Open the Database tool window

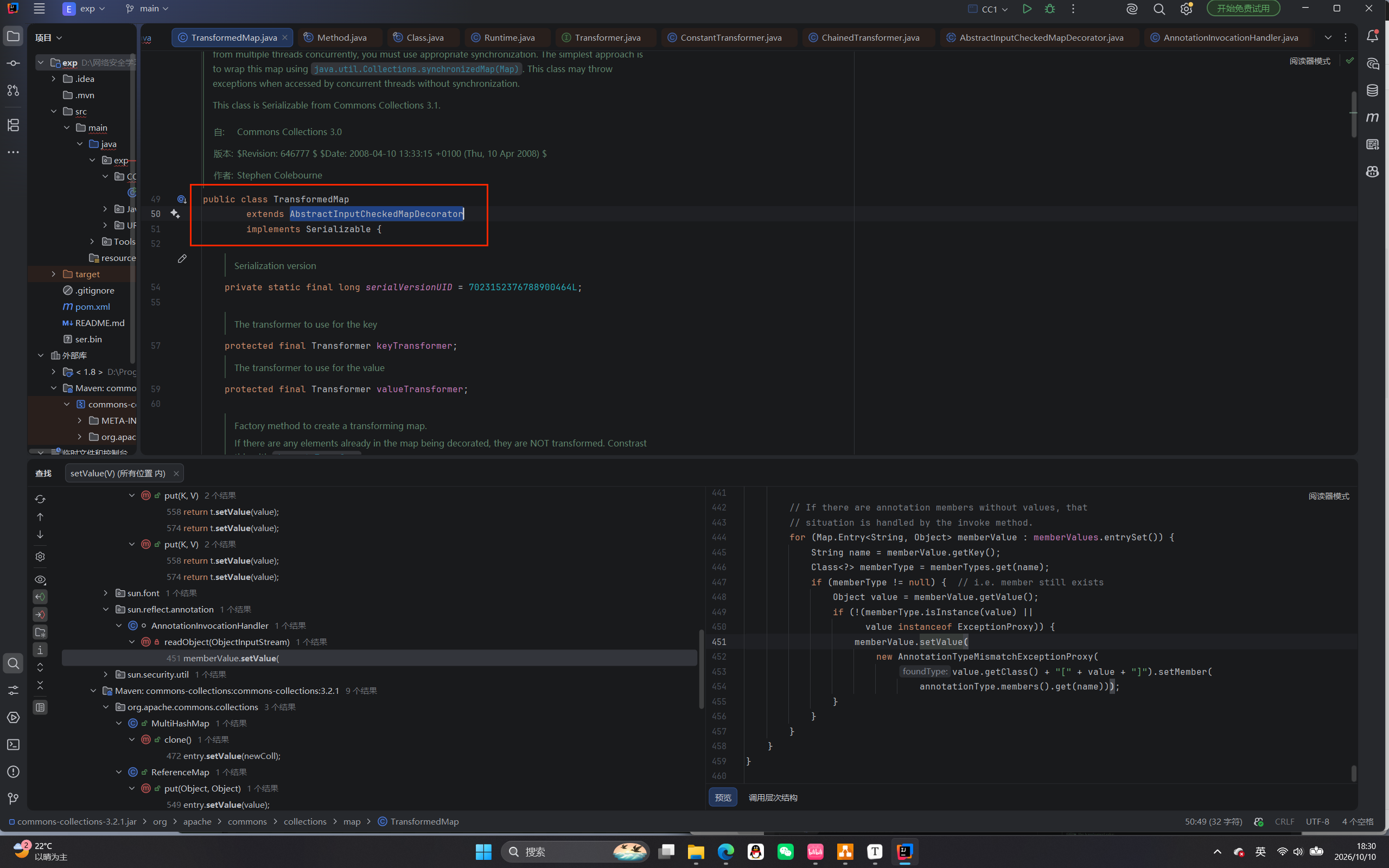click(1372, 90)
